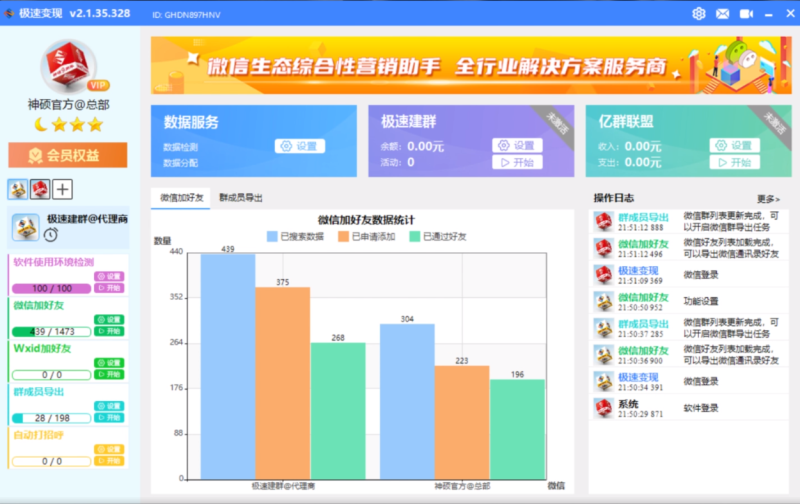The width and height of the screenshot is (800, 504).
Task: Add a new account with plus icon
Action: [62, 189]
